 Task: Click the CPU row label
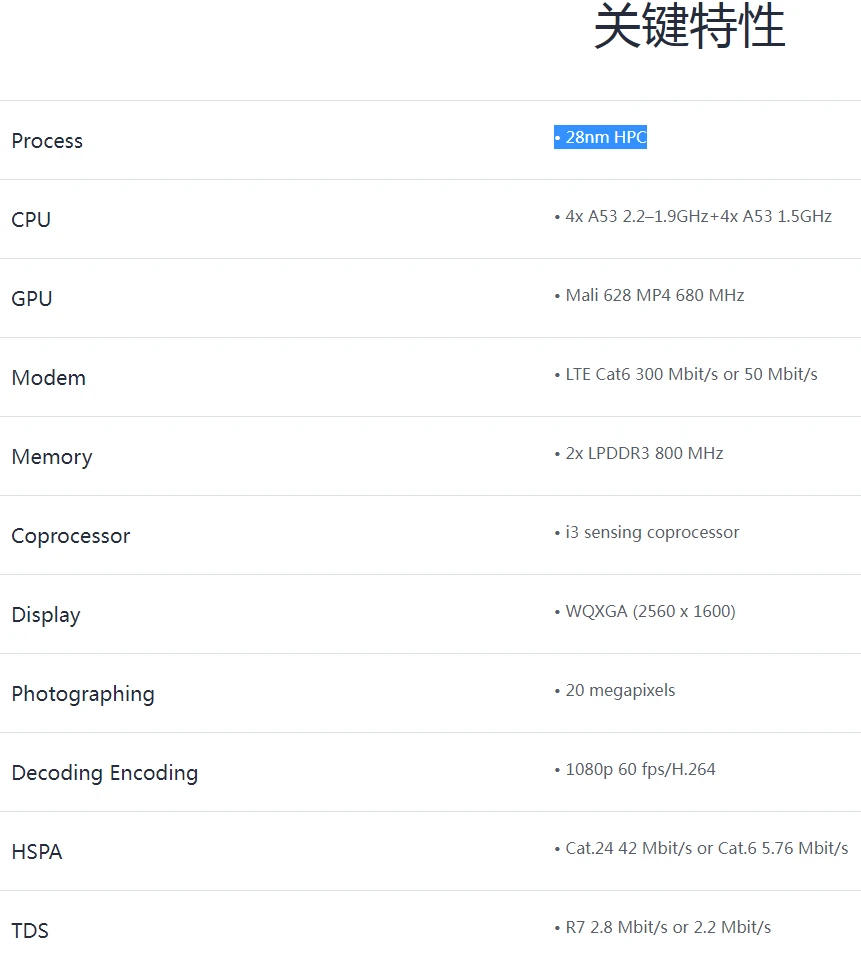tap(31, 220)
